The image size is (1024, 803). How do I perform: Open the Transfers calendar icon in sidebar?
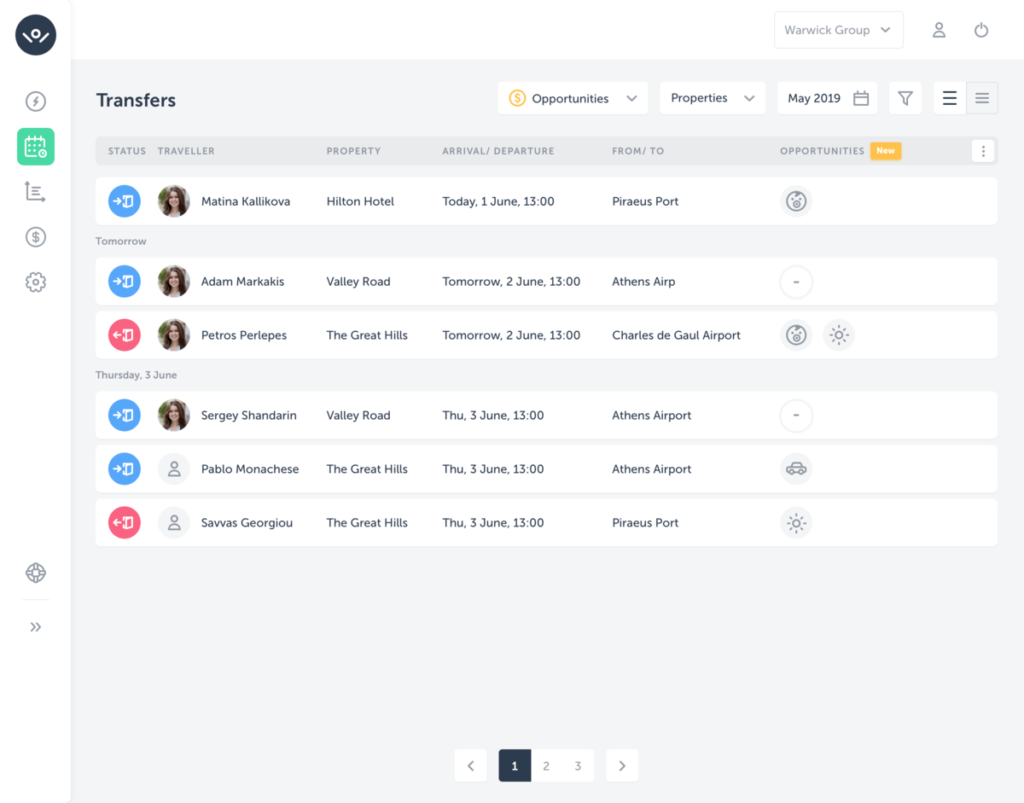pos(36,146)
